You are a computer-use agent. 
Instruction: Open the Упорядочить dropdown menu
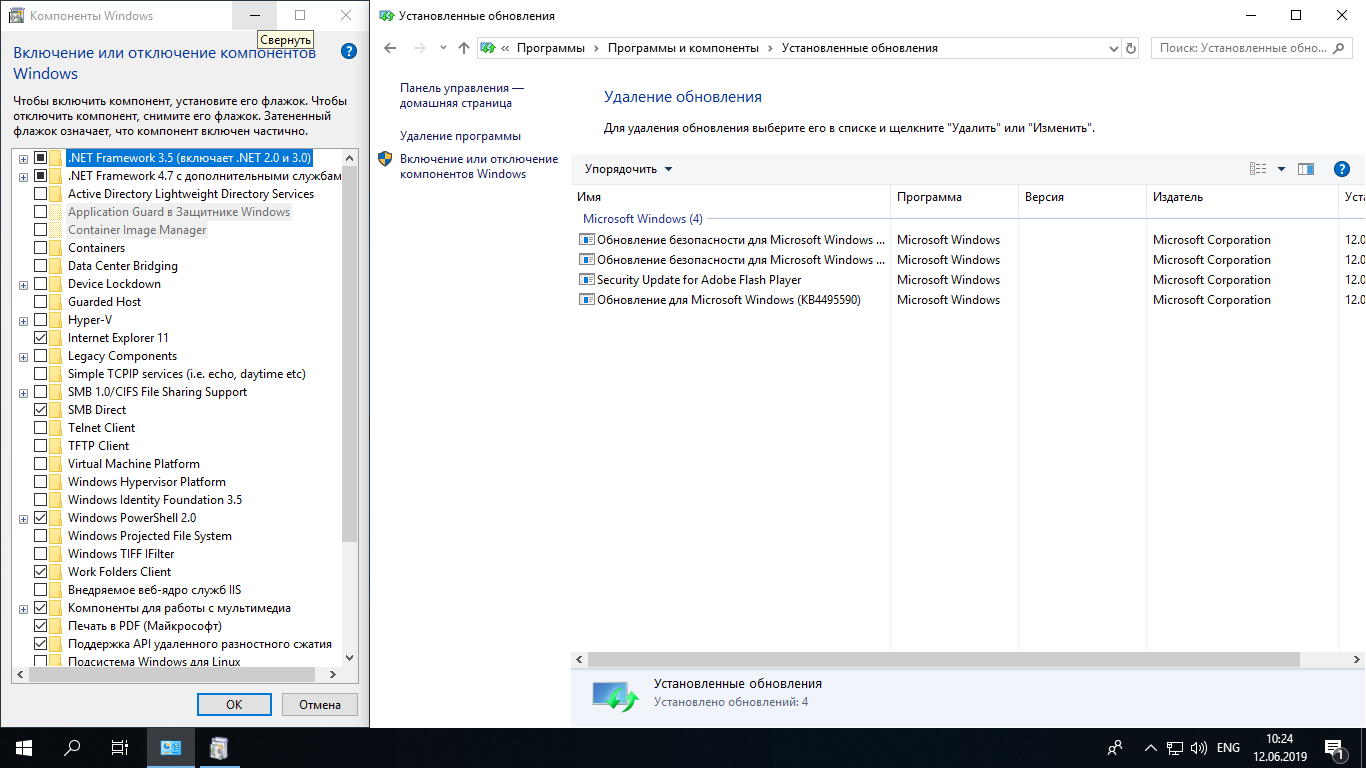(628, 169)
